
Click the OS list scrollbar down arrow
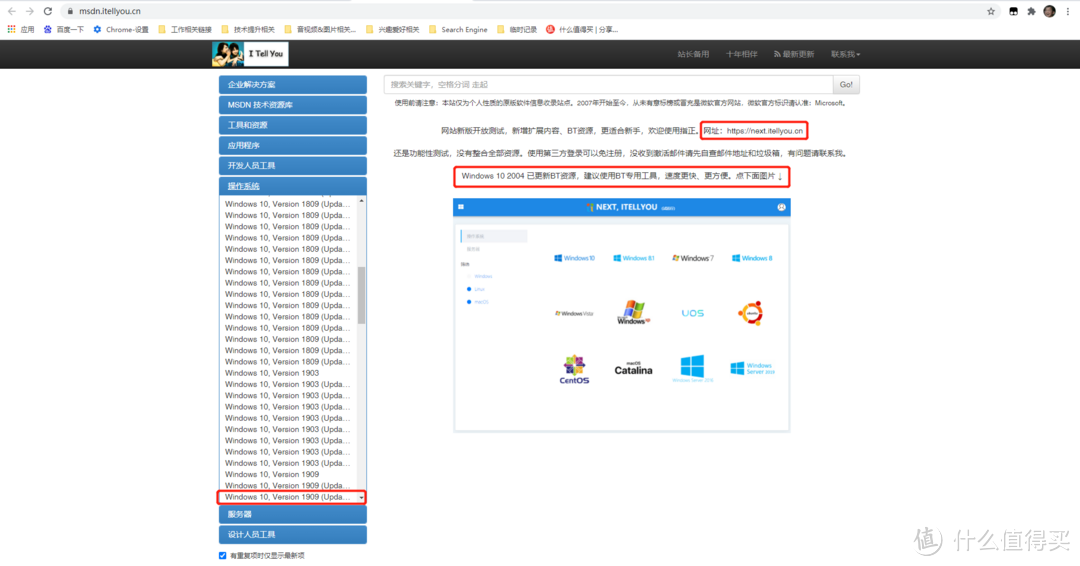[362, 497]
